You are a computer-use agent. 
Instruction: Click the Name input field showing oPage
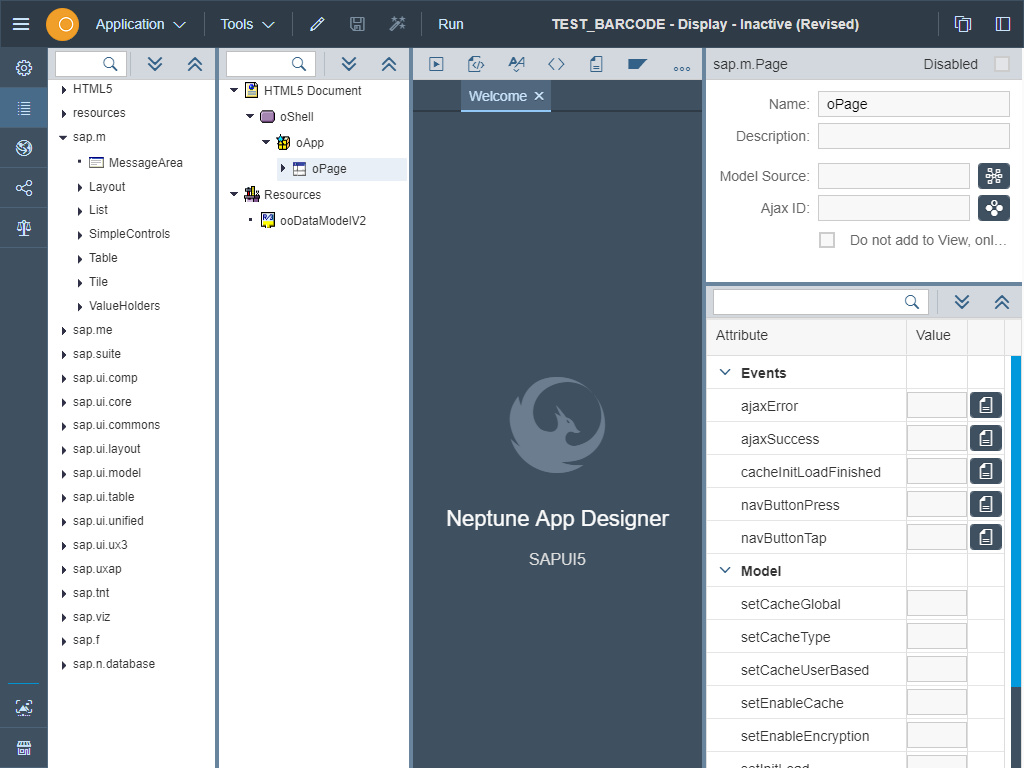point(913,103)
